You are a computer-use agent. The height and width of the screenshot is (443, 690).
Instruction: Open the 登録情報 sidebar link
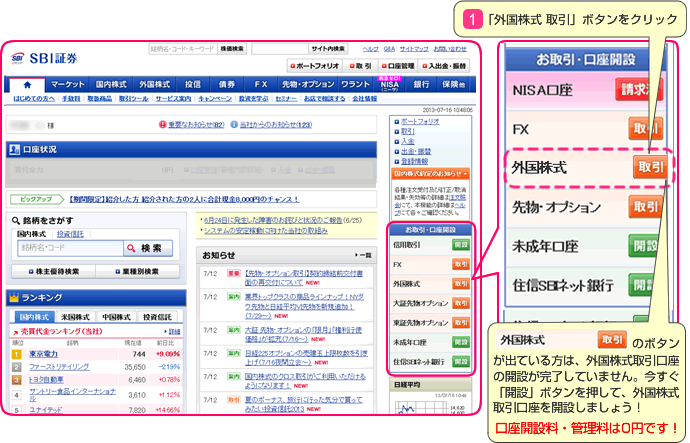414,161
